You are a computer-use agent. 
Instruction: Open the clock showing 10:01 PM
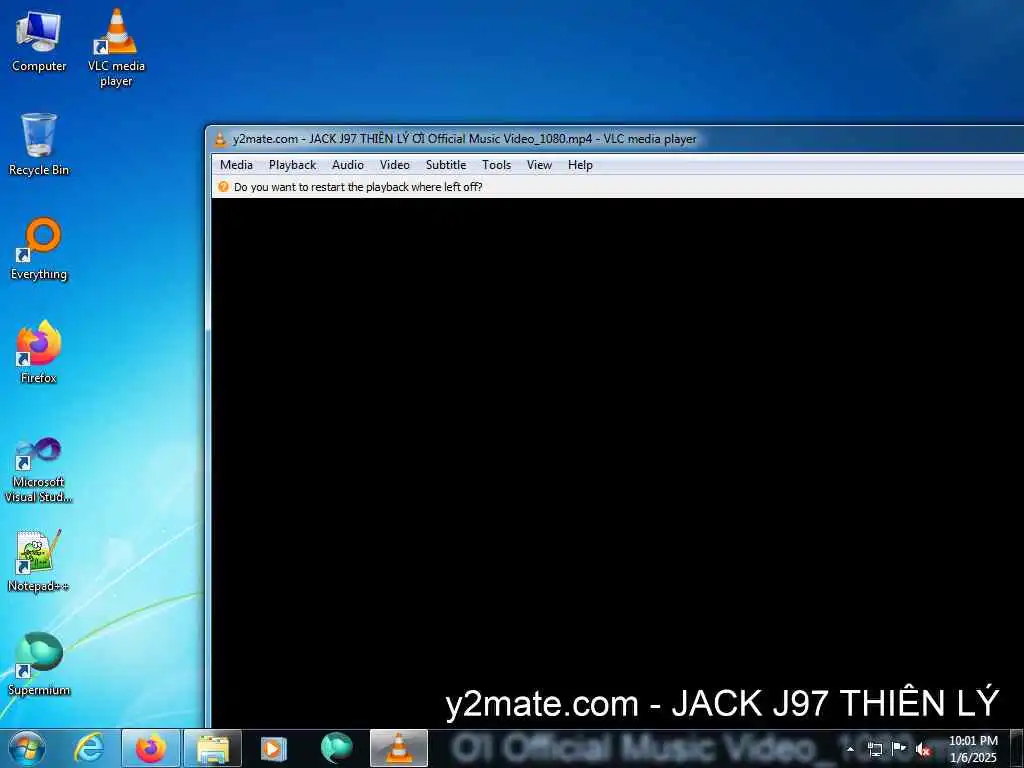coord(973,749)
